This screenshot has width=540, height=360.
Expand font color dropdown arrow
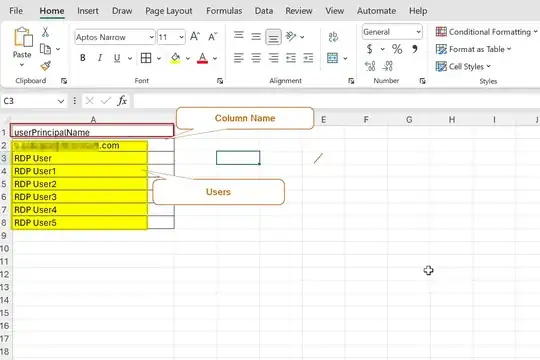(x=215, y=58)
